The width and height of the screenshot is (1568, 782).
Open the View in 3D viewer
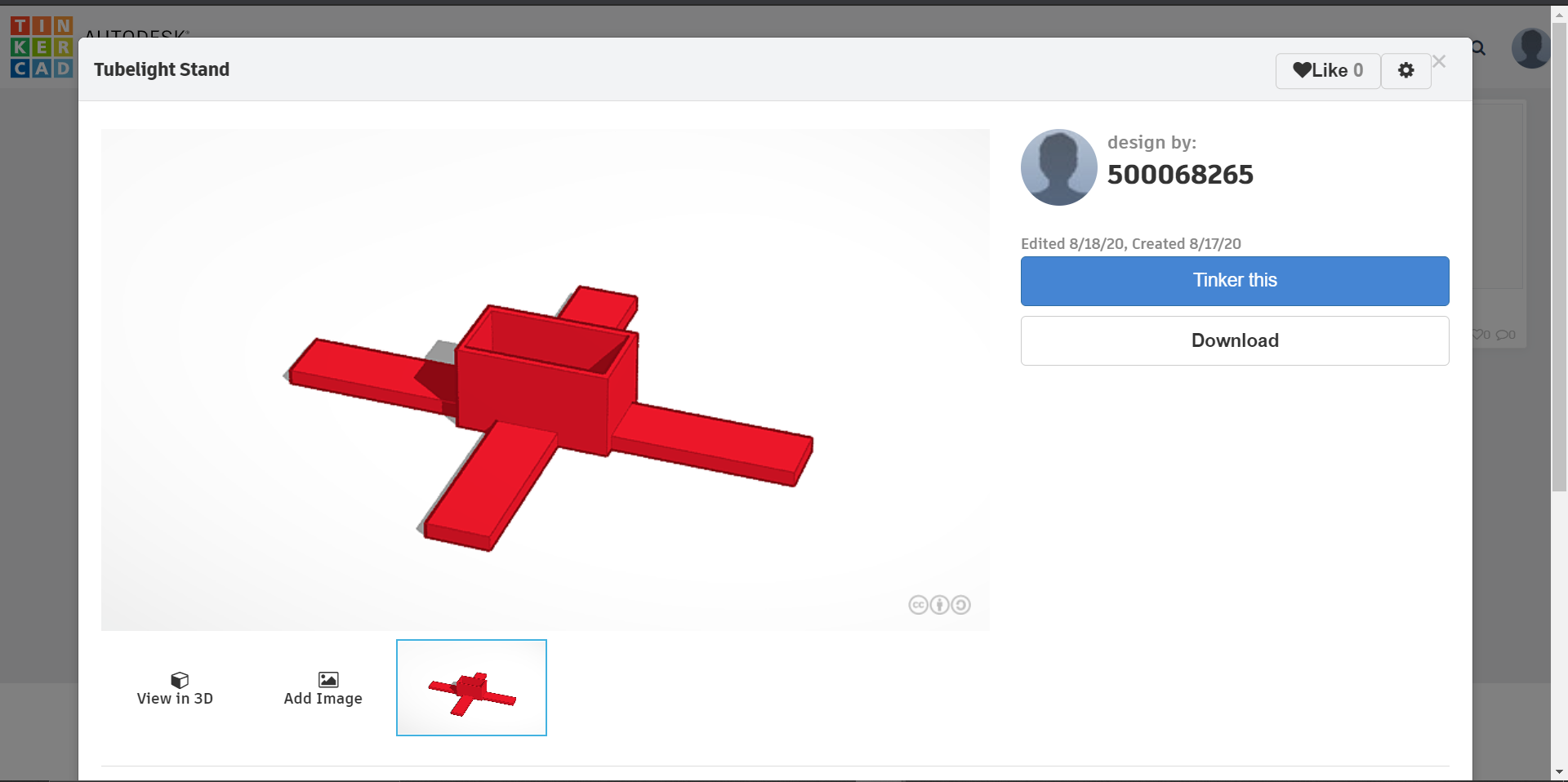(175, 688)
